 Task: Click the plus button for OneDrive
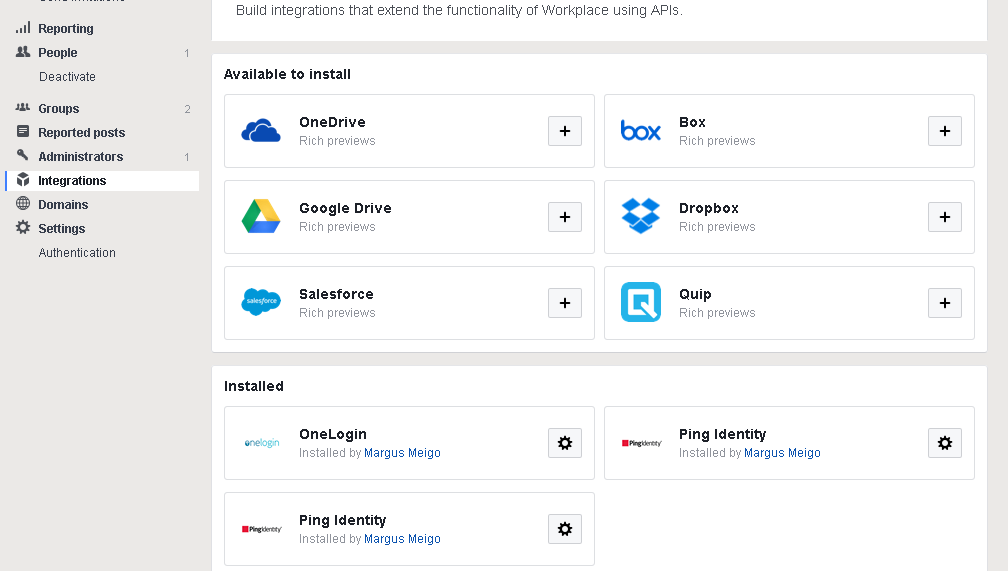[x=564, y=131]
